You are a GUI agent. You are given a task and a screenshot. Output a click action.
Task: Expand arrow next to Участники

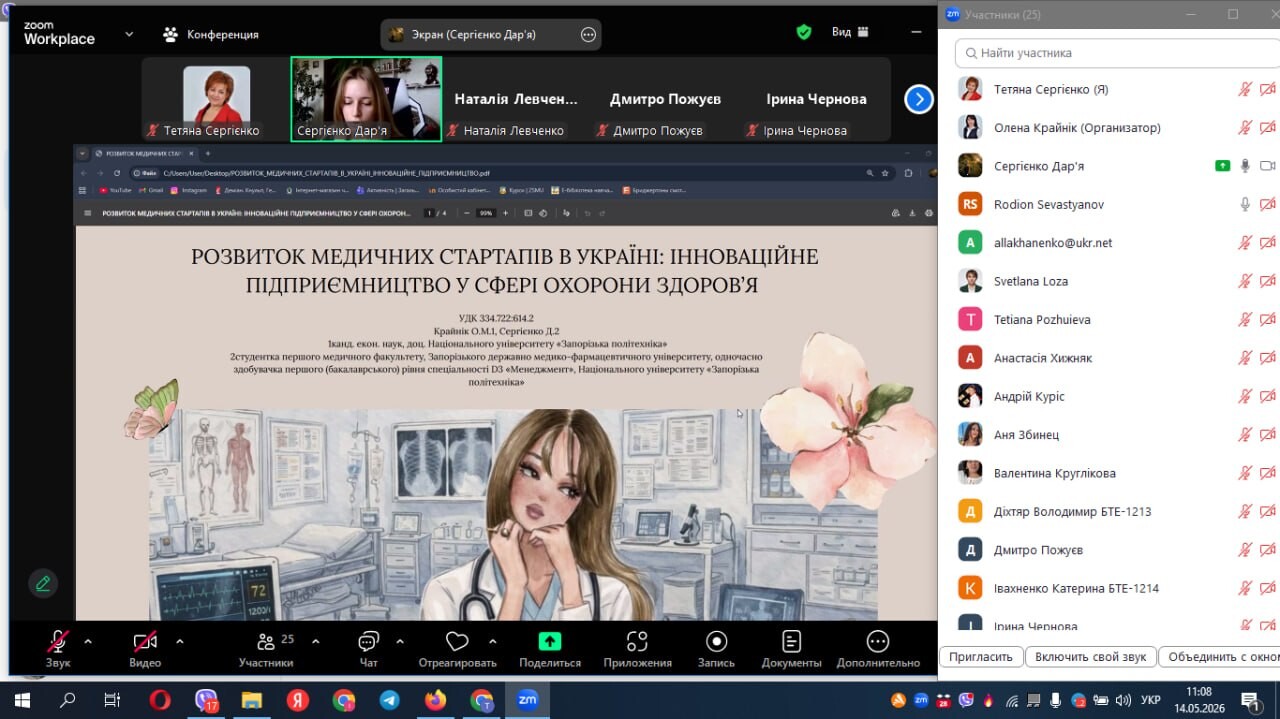coord(316,641)
